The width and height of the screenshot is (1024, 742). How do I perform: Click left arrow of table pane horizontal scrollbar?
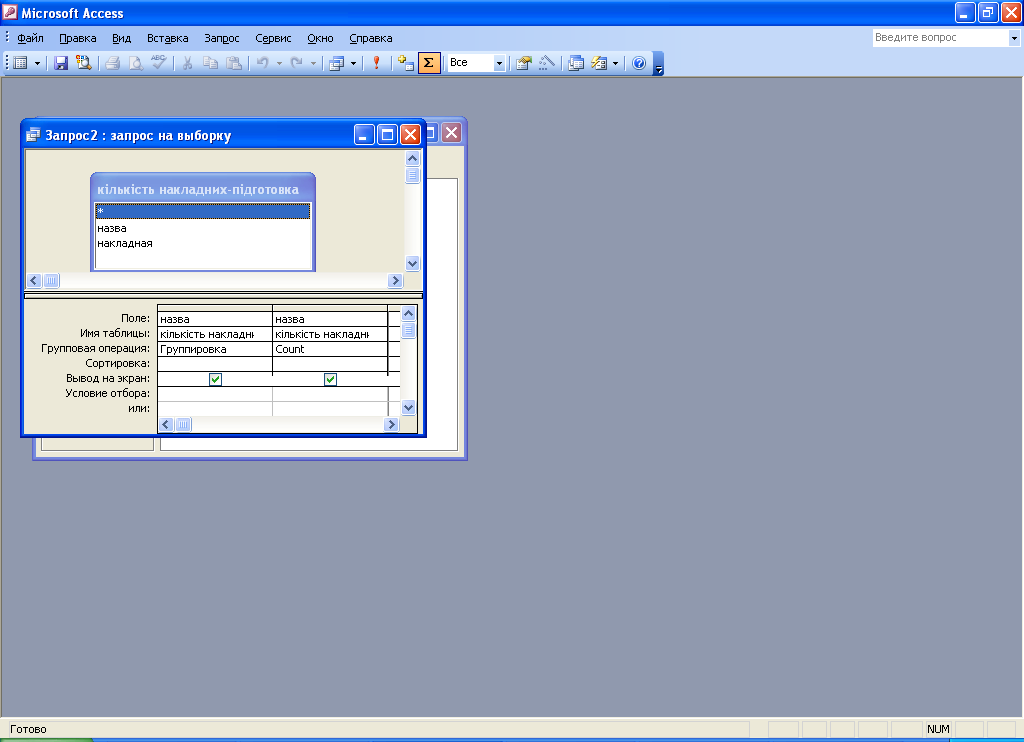pyautogui.click(x=34, y=280)
